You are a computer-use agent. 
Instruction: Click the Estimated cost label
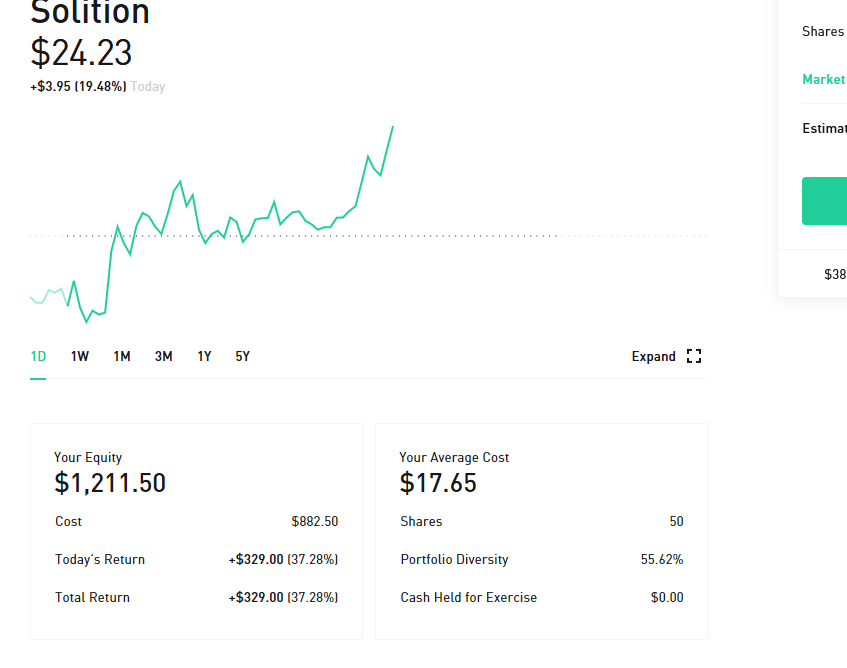tap(824, 129)
